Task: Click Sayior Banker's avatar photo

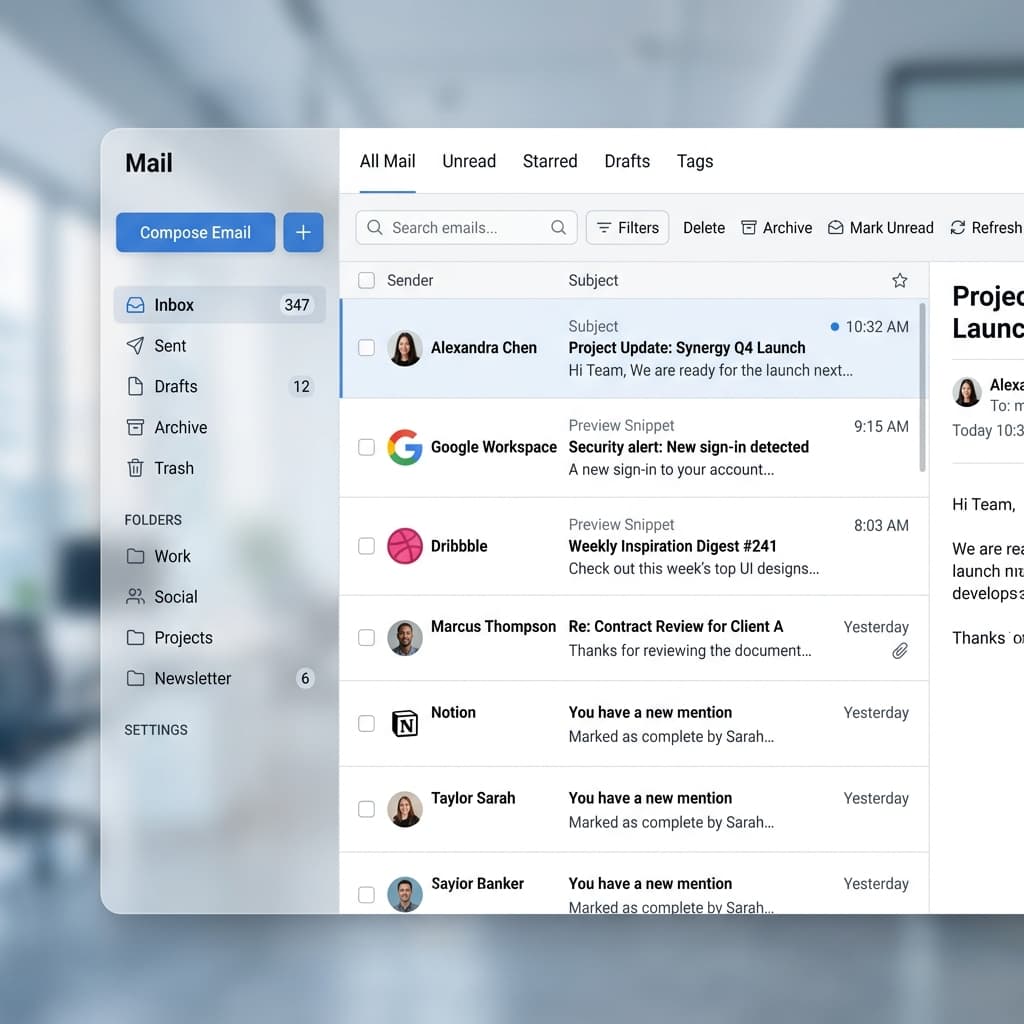Action: click(x=405, y=894)
